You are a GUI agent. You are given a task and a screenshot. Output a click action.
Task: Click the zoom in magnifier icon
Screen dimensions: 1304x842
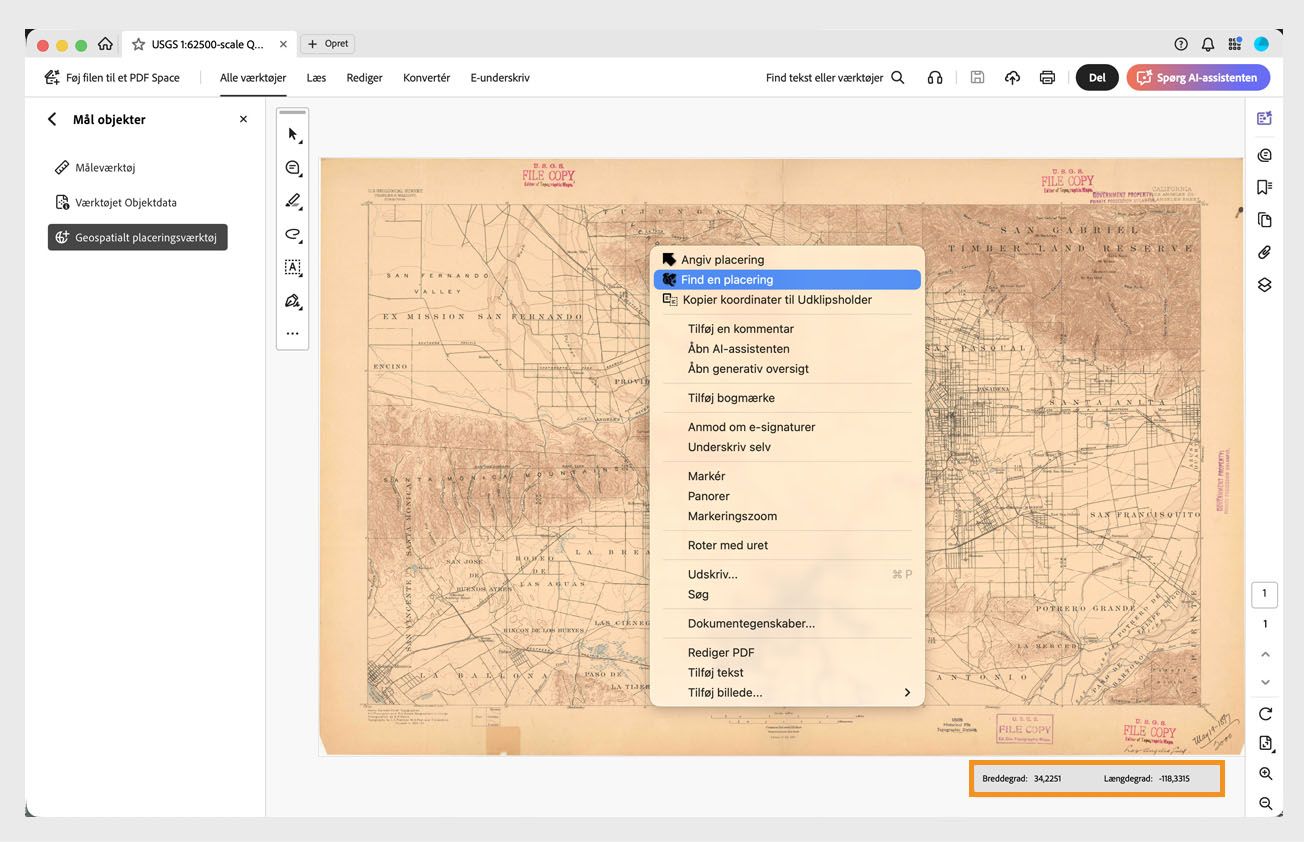(x=1265, y=774)
